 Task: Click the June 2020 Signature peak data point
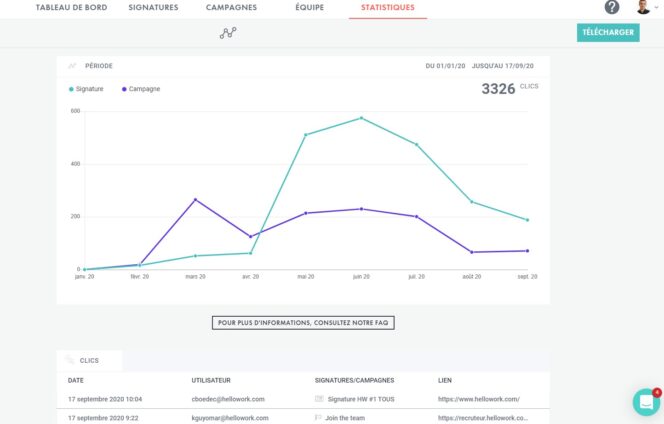[x=361, y=118]
